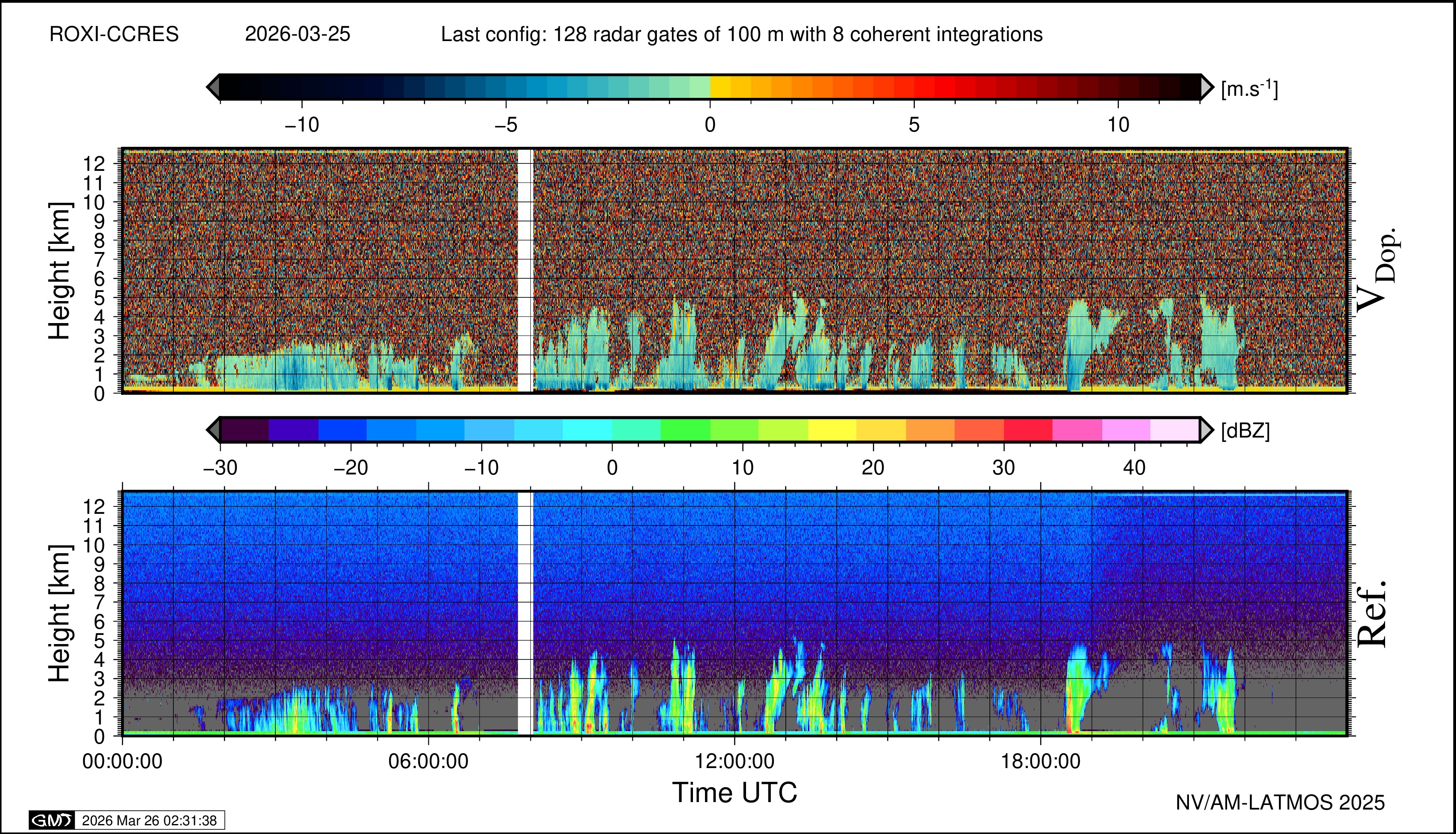This screenshot has height=834, width=1456.
Task: Click the 12:00:00 time axis label
Action: 734,761
